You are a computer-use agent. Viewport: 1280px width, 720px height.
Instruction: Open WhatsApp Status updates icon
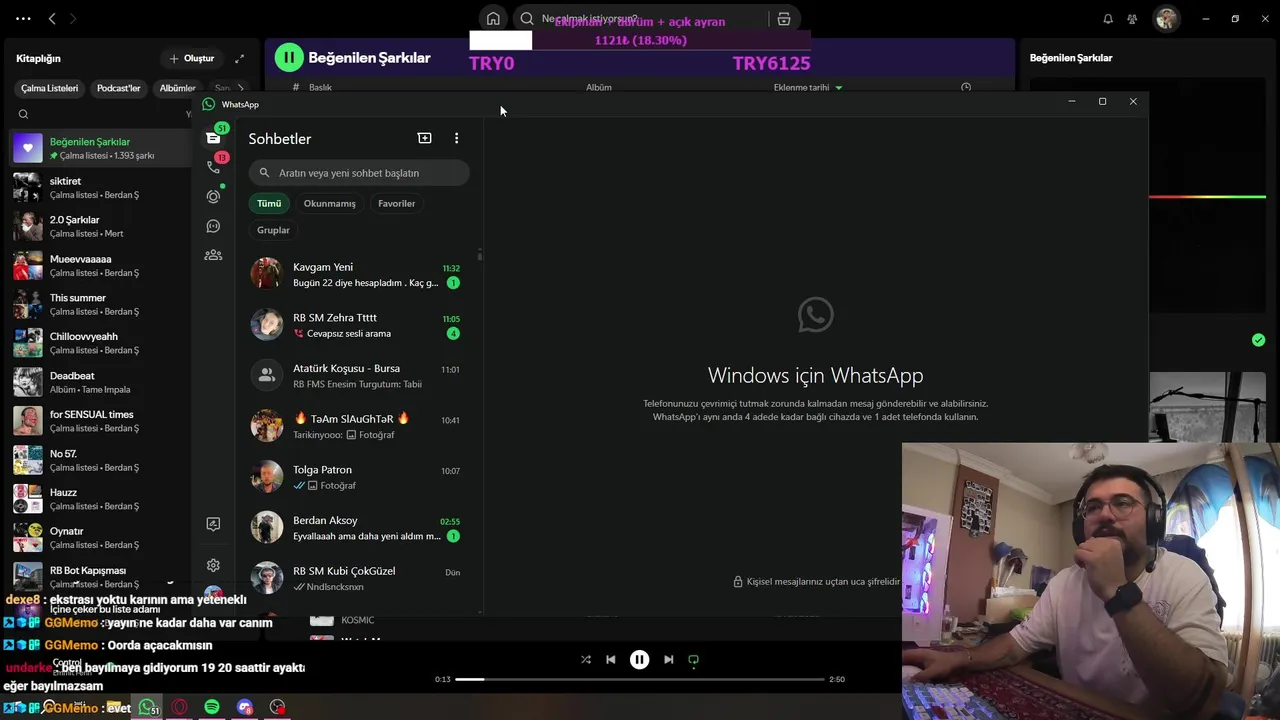(x=213, y=197)
